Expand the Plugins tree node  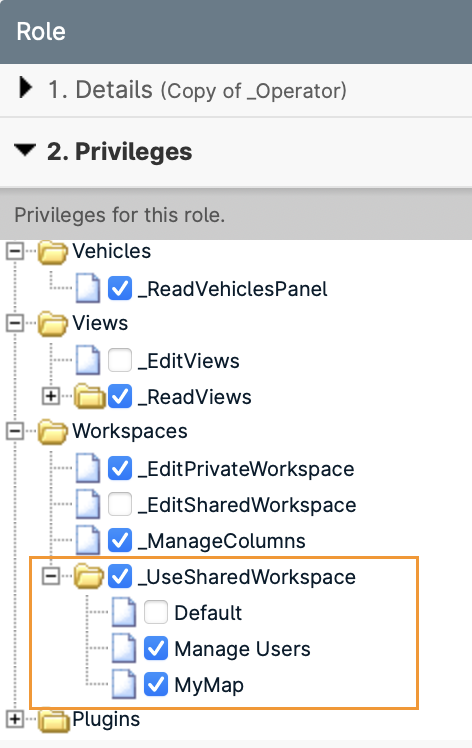click(15, 719)
